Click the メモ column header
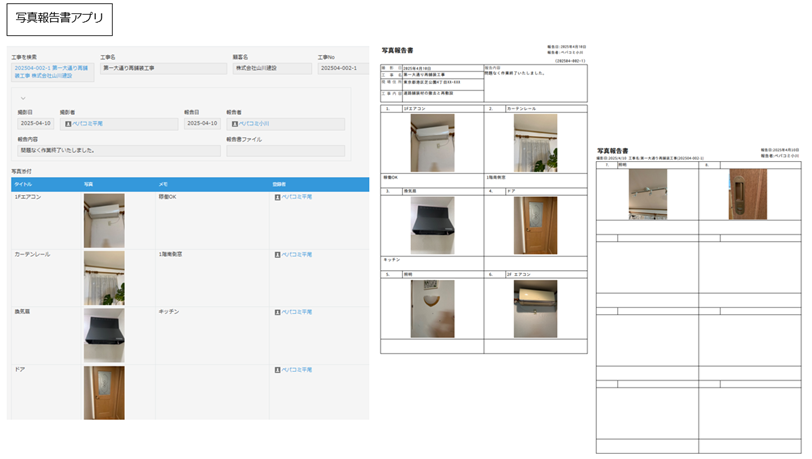The image size is (812, 459). (164, 184)
